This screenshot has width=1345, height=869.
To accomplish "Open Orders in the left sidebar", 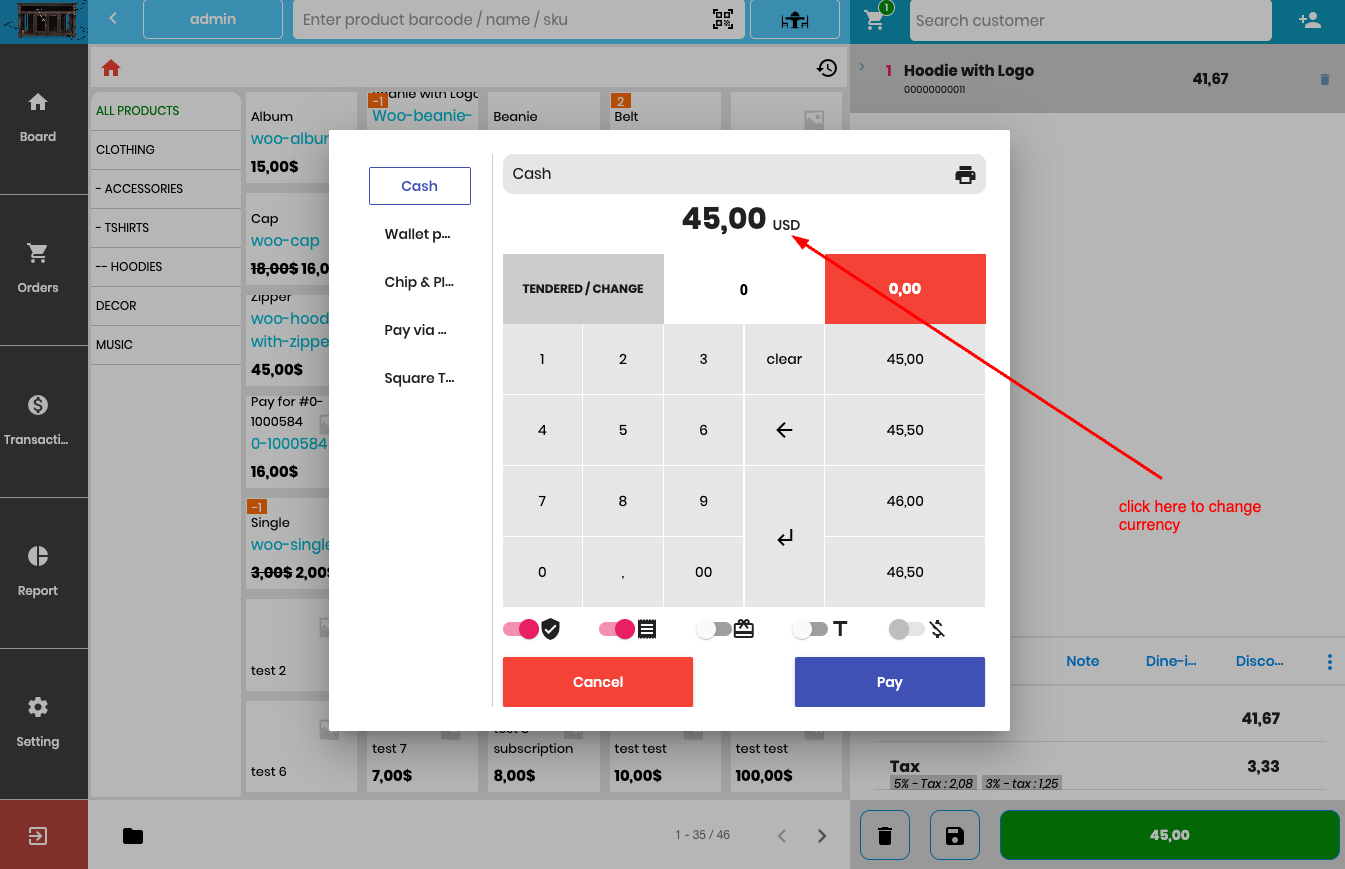I will (x=38, y=269).
